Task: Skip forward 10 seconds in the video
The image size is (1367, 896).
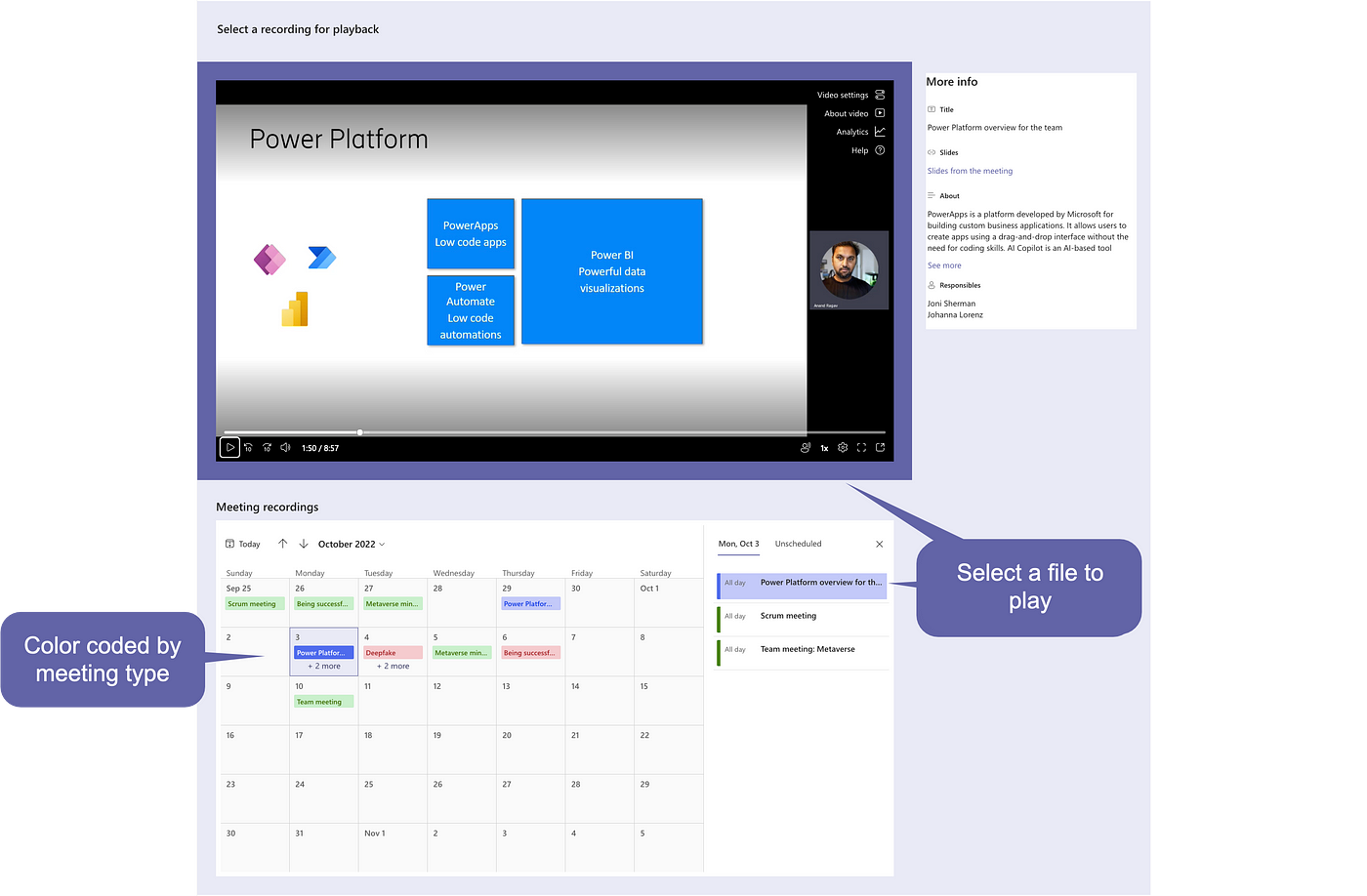Action: coord(267,448)
